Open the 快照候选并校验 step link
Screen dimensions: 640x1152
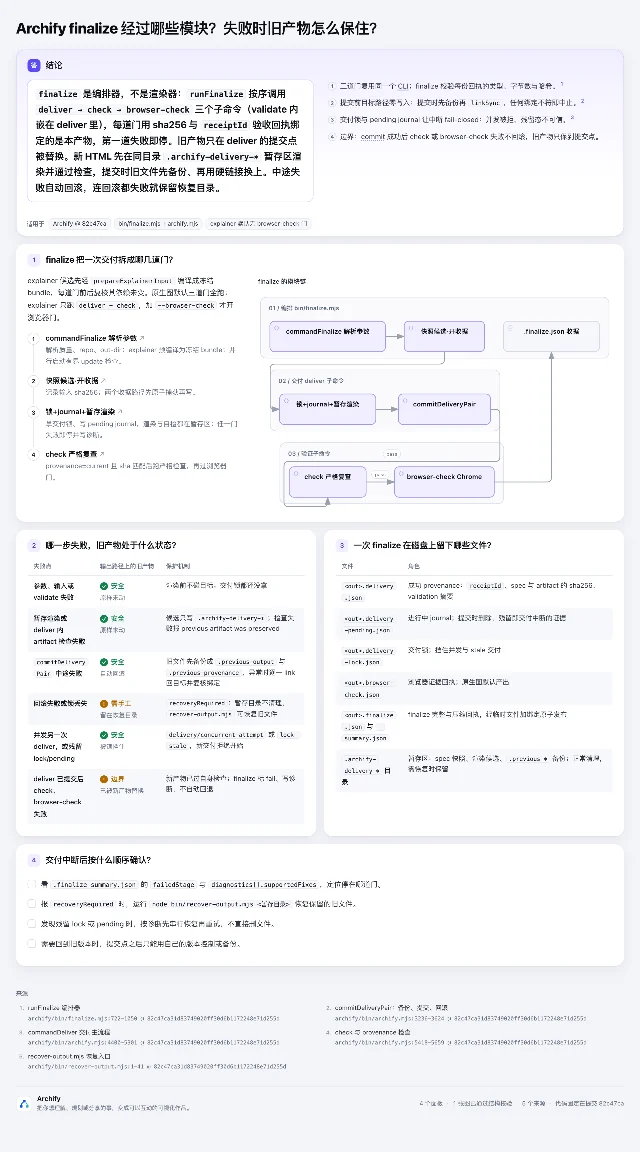[74, 381]
